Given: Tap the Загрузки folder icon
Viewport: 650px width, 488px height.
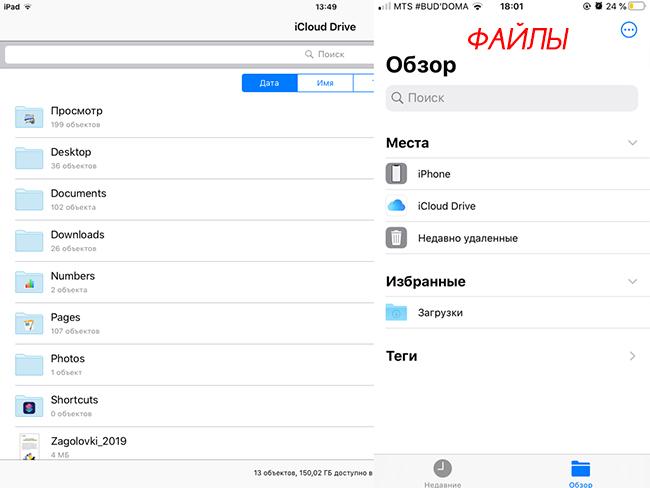Looking at the screenshot, I should coord(396,313).
